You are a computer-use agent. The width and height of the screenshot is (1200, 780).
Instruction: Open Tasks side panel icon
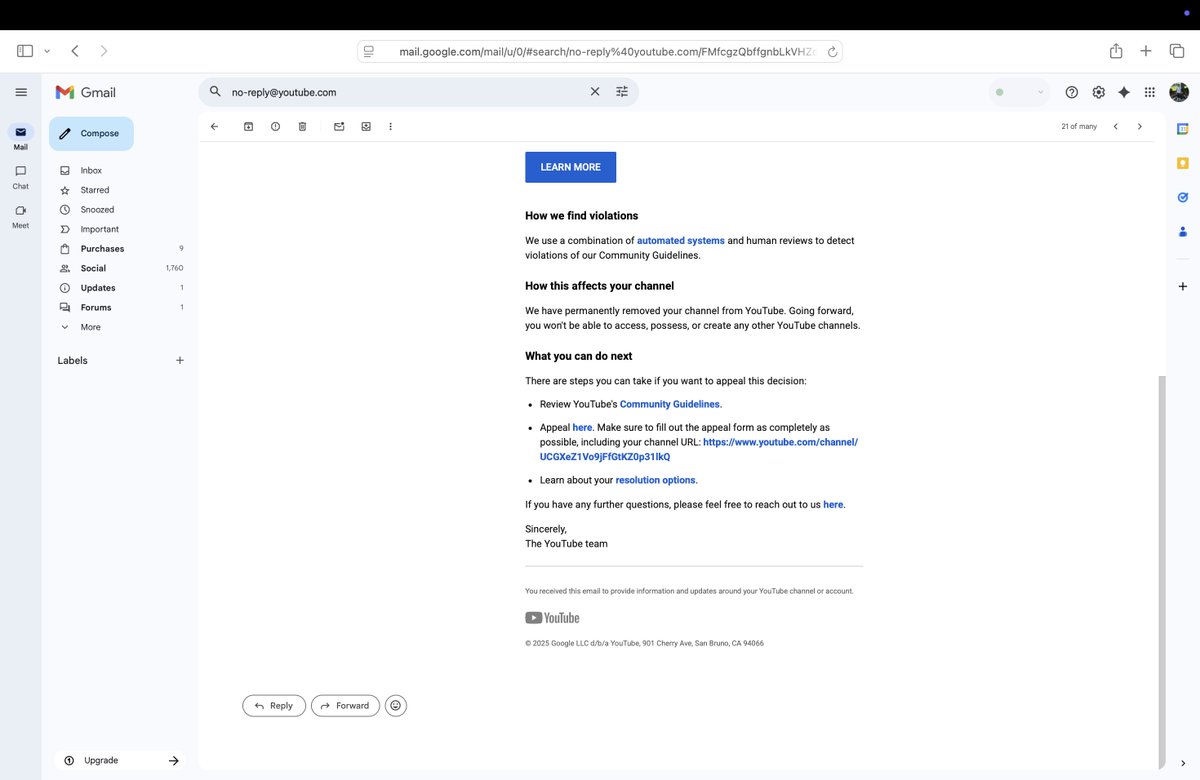pyautogui.click(x=1183, y=197)
